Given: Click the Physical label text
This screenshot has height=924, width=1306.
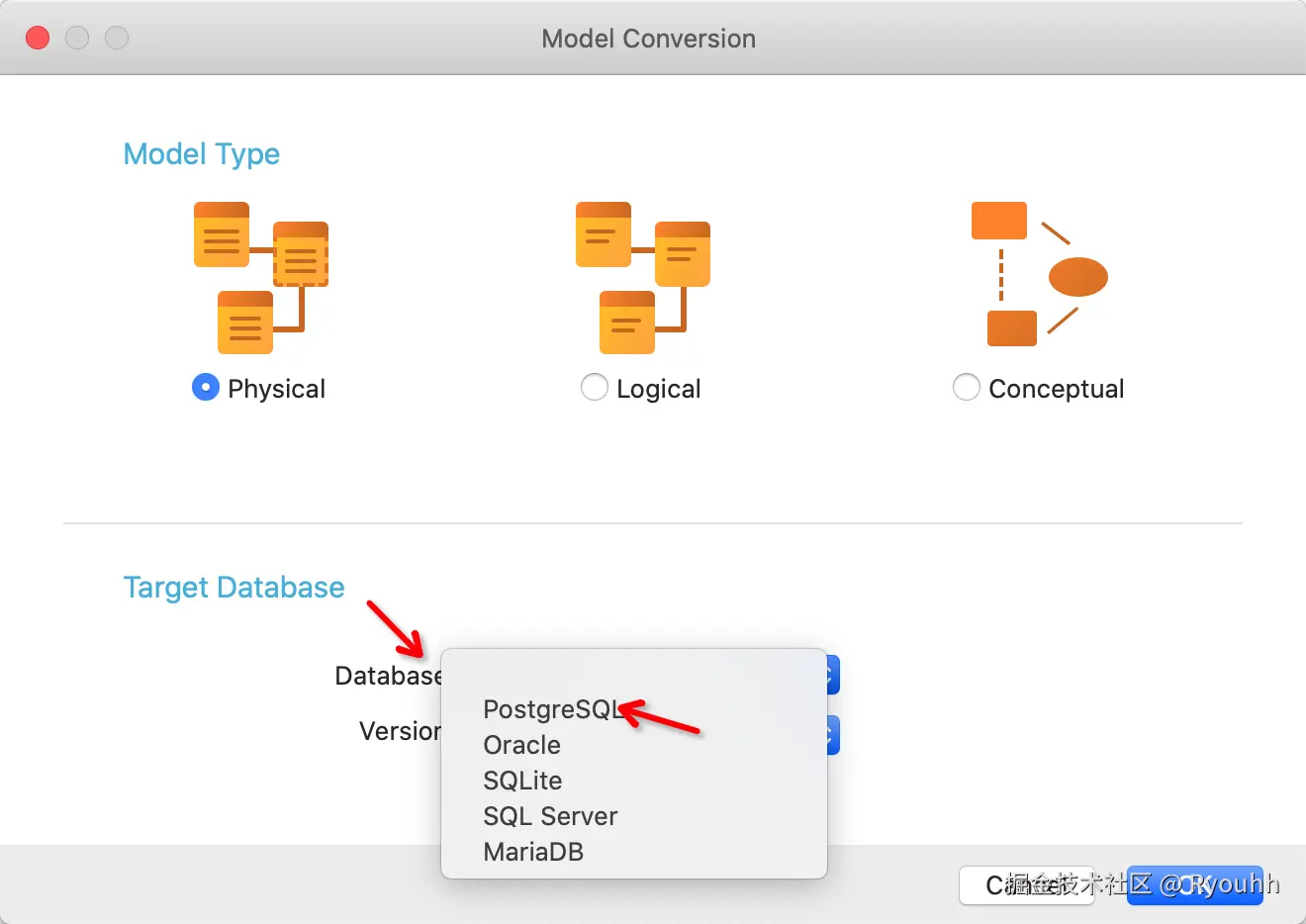Looking at the screenshot, I should click(276, 389).
